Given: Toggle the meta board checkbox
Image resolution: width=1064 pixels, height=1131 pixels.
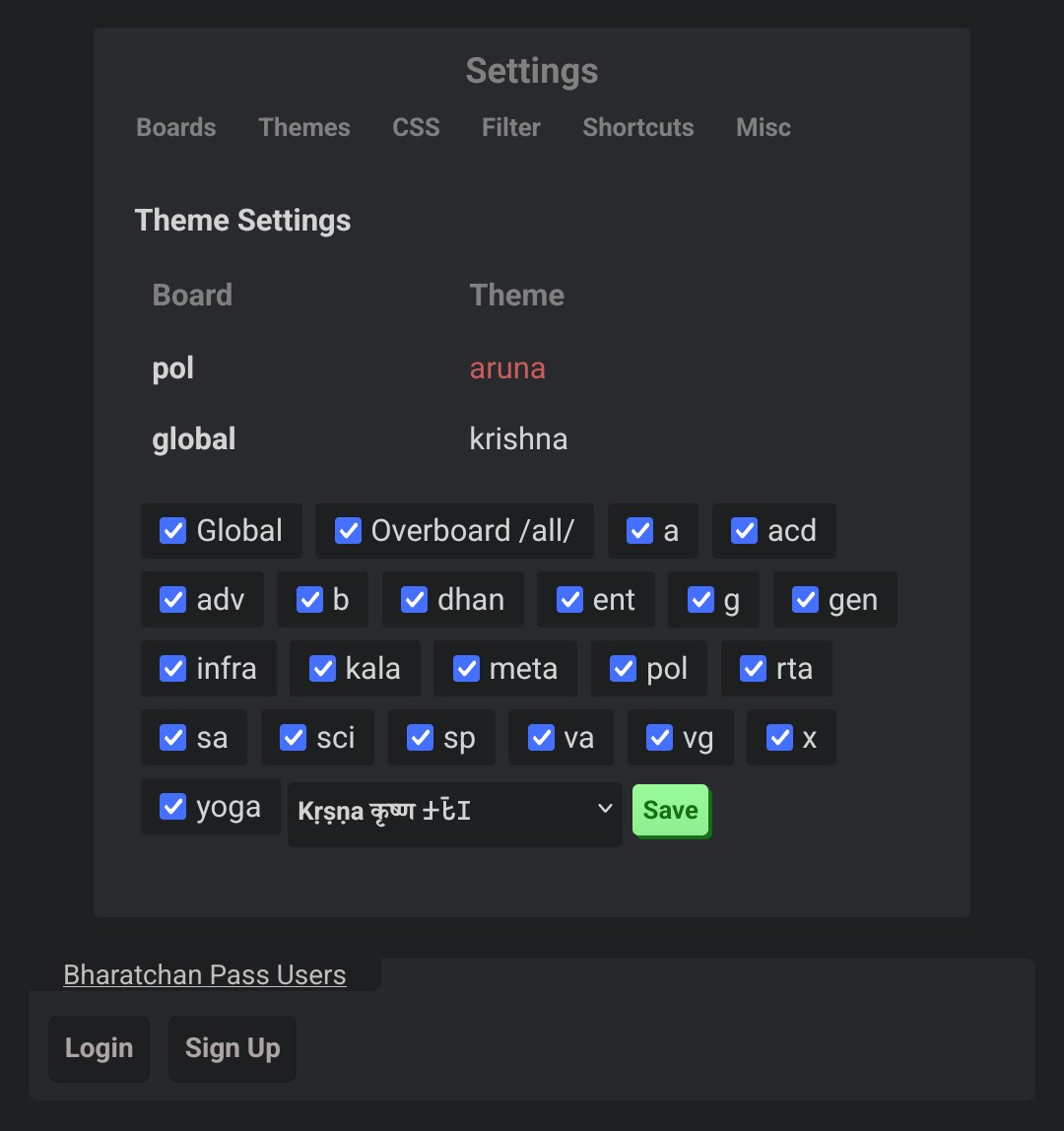Looking at the screenshot, I should tap(466, 669).
